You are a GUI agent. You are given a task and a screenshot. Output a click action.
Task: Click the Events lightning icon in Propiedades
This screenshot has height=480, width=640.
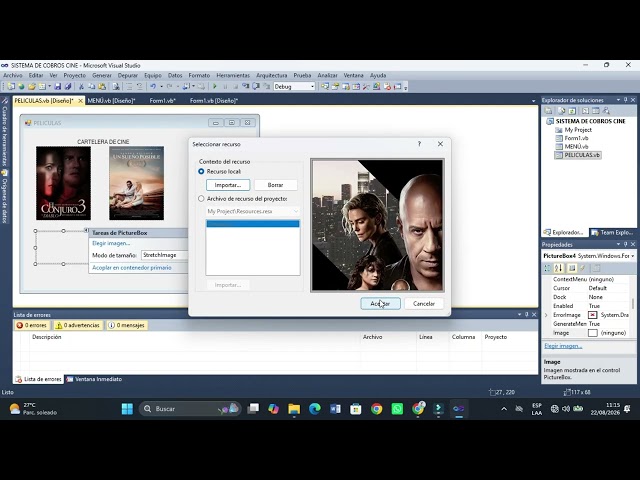coord(582,268)
